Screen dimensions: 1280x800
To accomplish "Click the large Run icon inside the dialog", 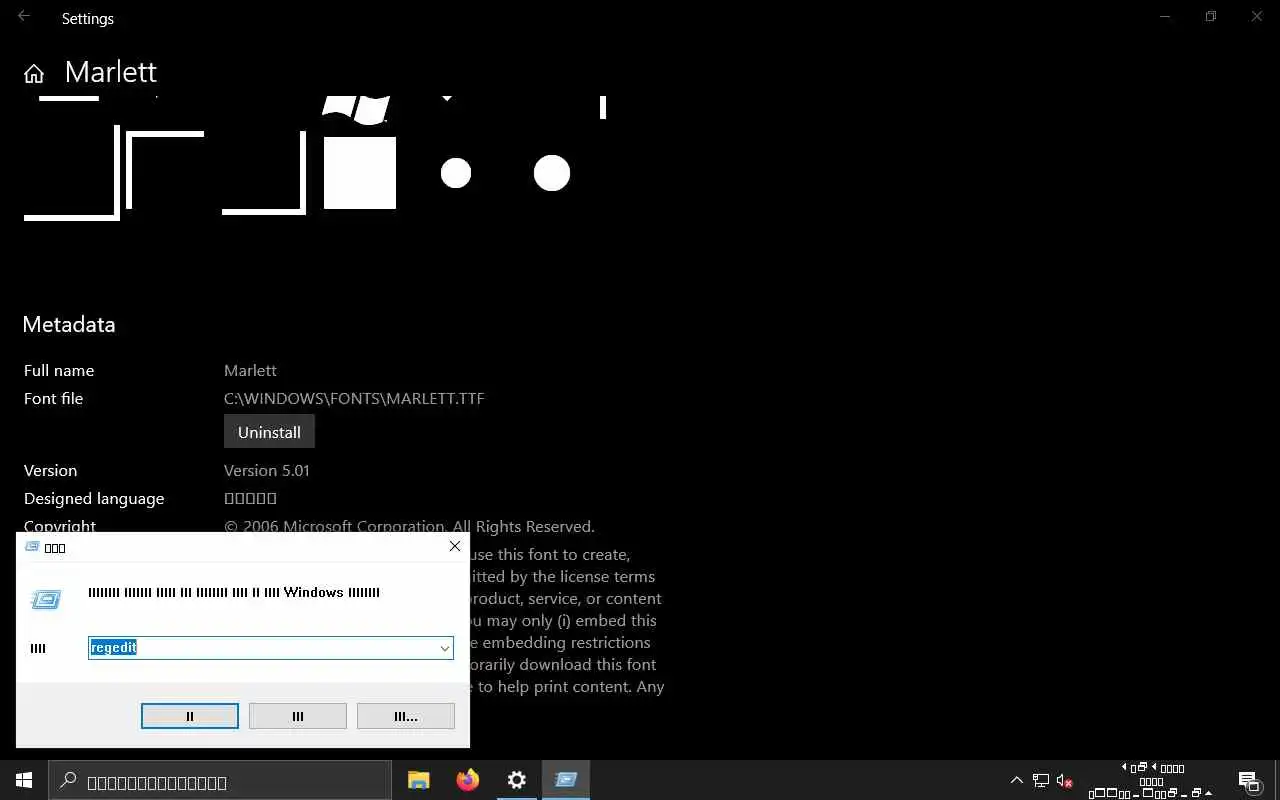I will (46, 599).
